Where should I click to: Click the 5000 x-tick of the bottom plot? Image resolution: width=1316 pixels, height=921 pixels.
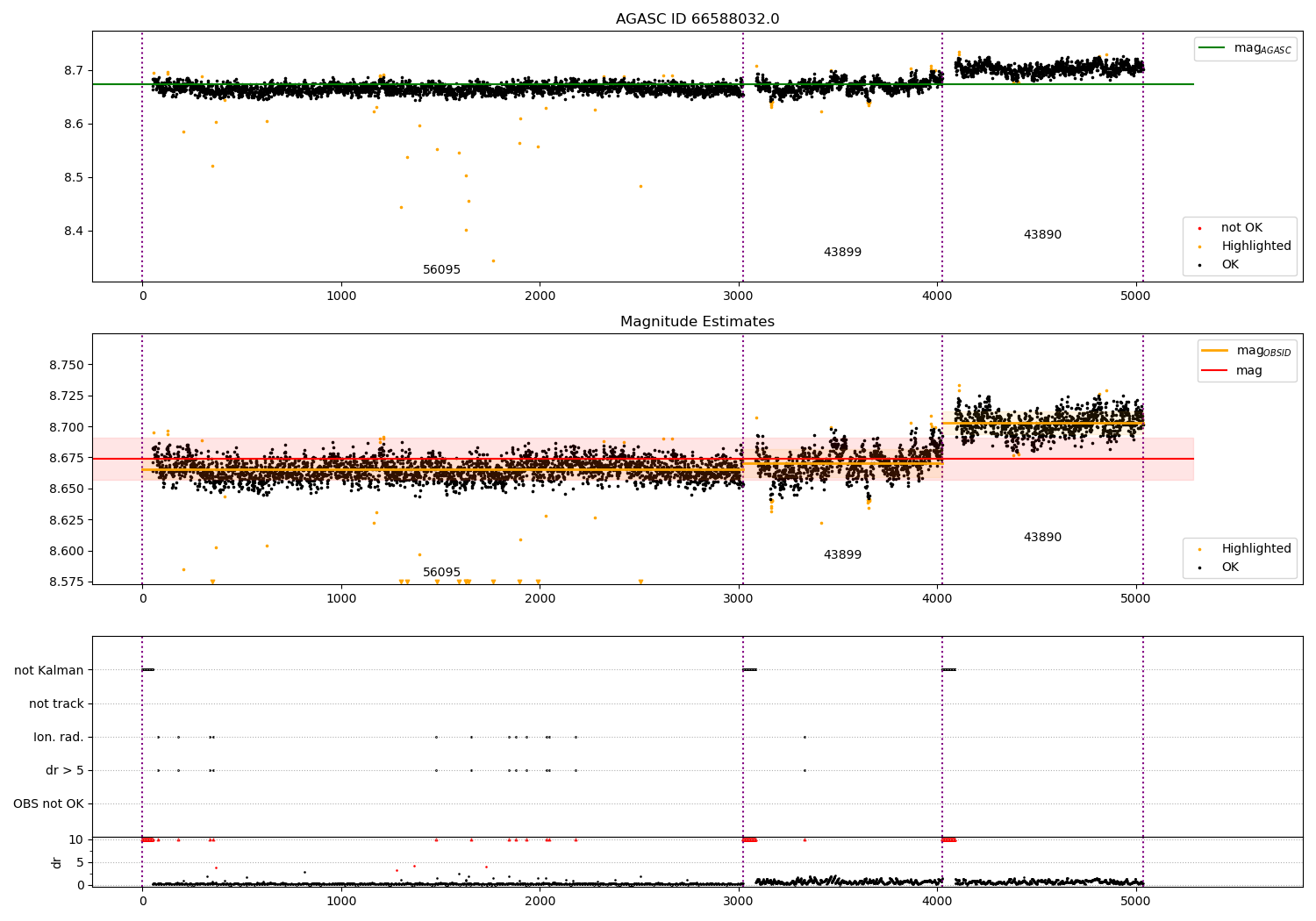1135,901
